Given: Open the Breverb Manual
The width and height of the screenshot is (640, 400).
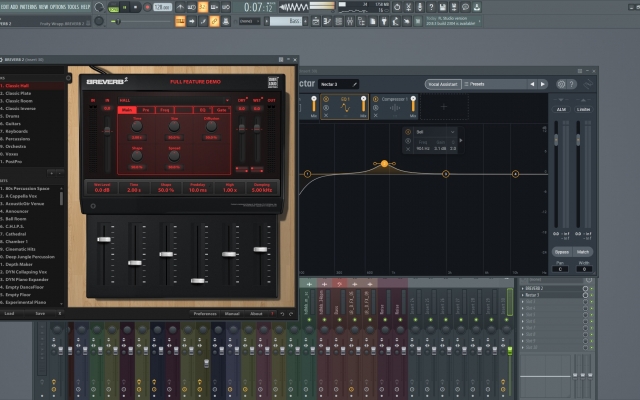Looking at the screenshot, I should (x=232, y=313).
